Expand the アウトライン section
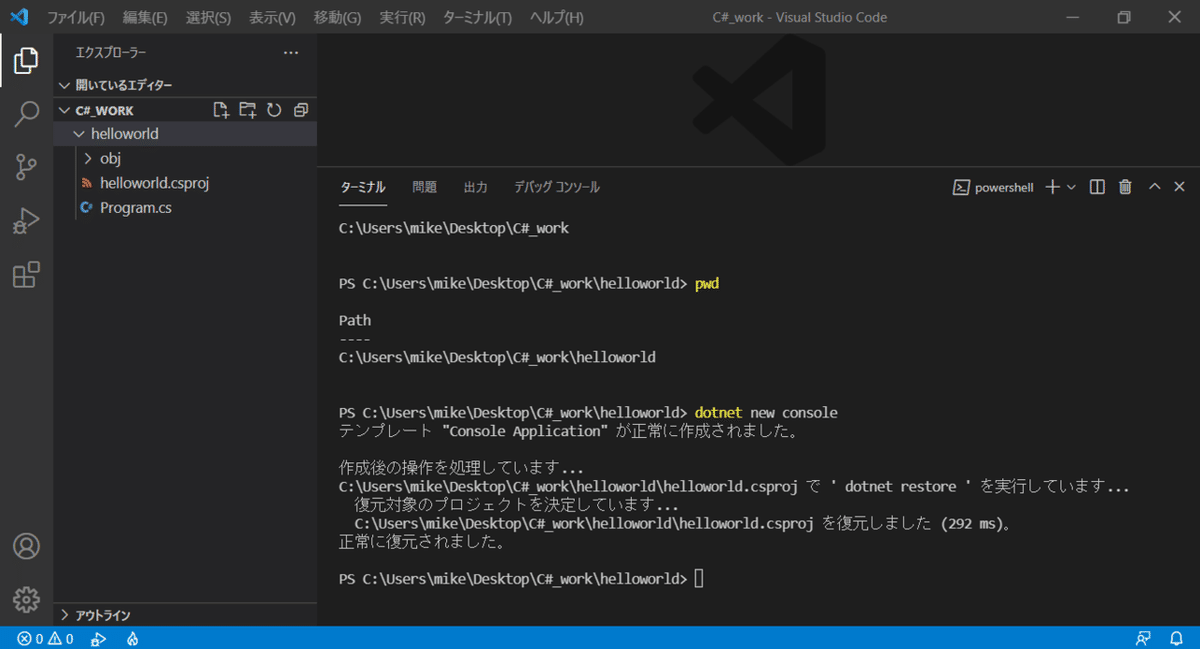This screenshot has height=649, width=1200. 186,615
